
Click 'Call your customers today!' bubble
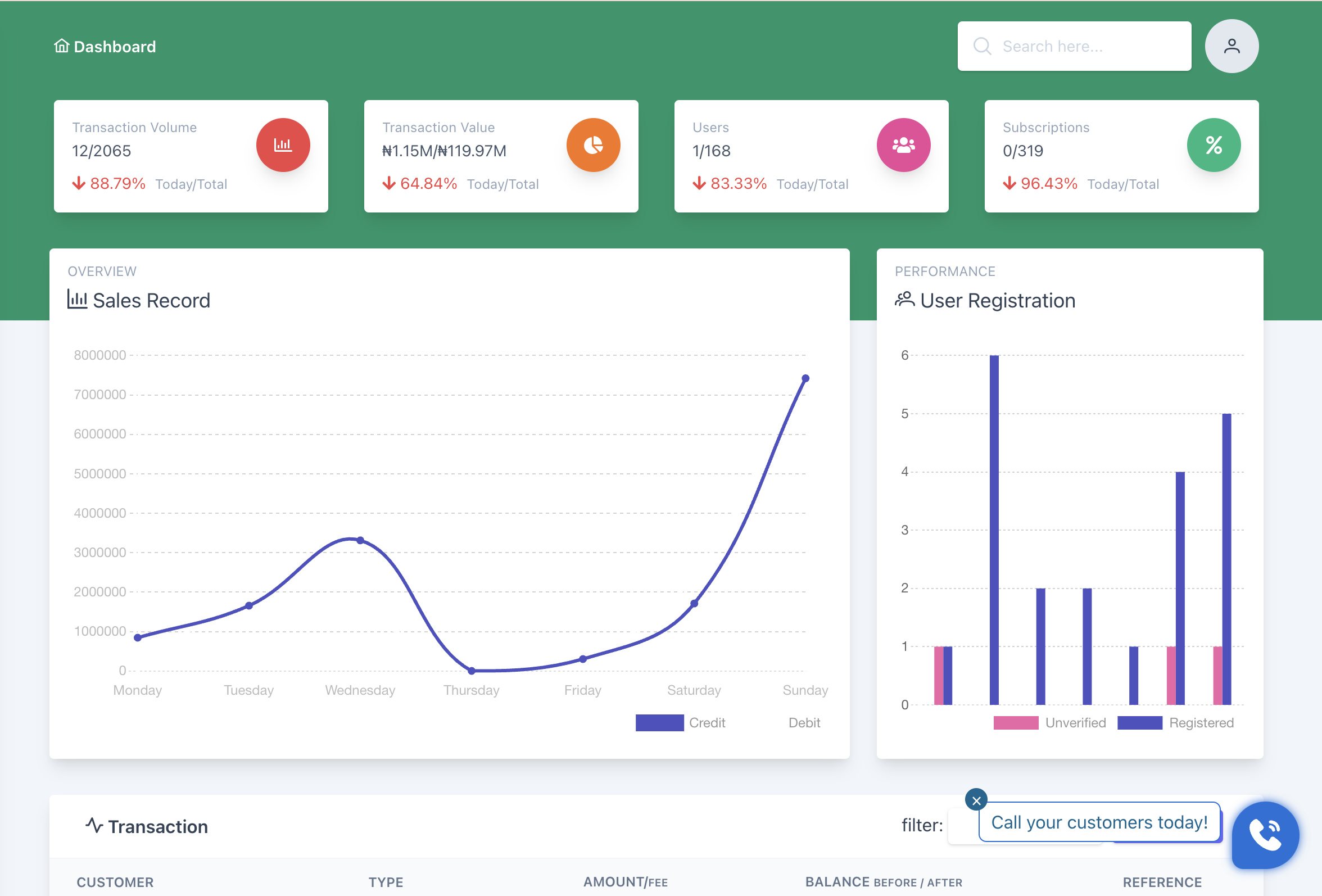pyautogui.click(x=1099, y=822)
